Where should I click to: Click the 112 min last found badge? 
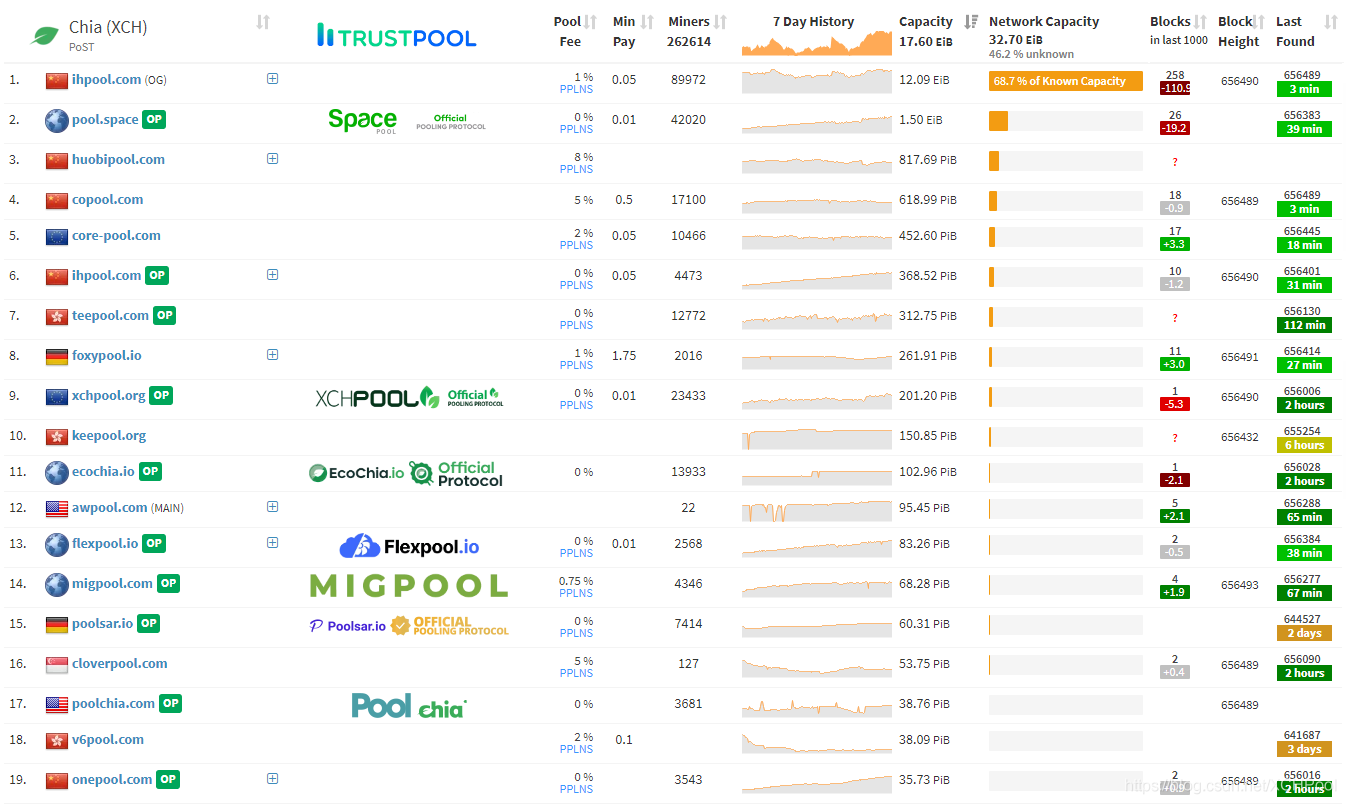(x=1304, y=325)
